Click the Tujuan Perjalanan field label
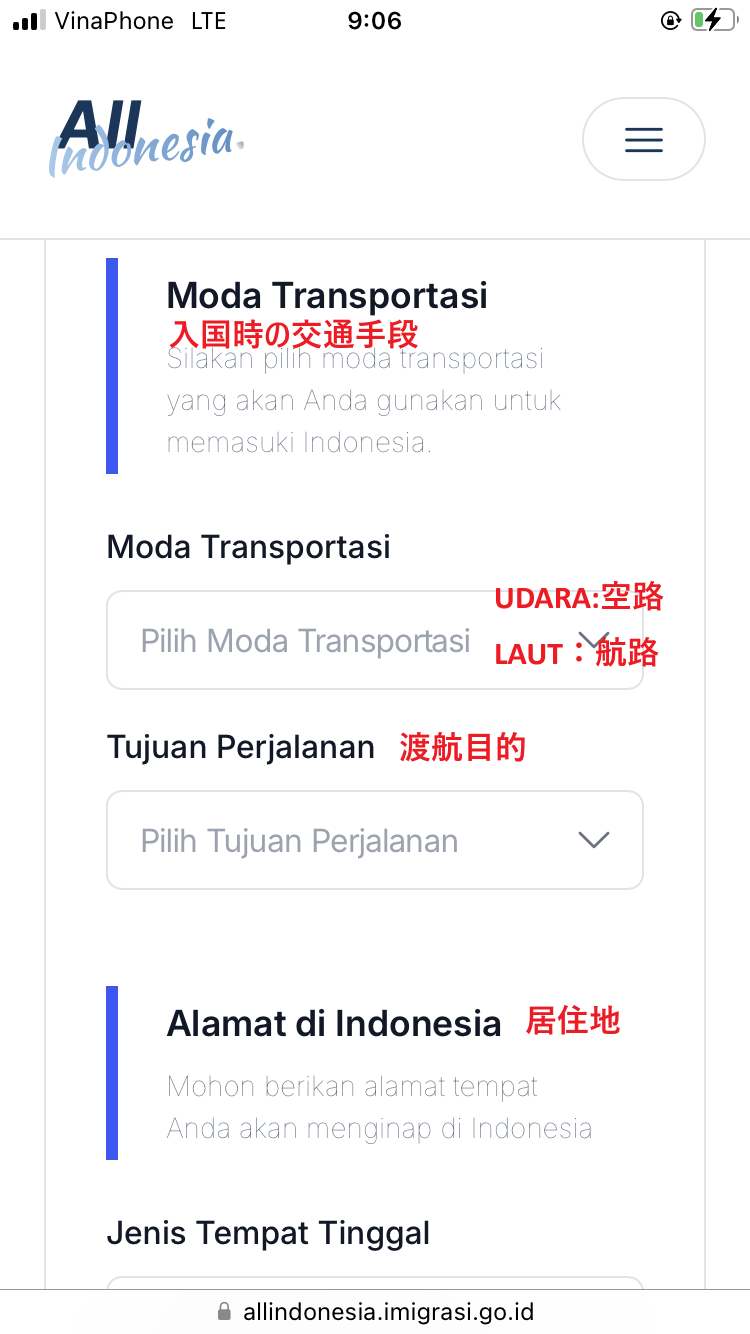This screenshot has width=750, height=1334. 240,747
